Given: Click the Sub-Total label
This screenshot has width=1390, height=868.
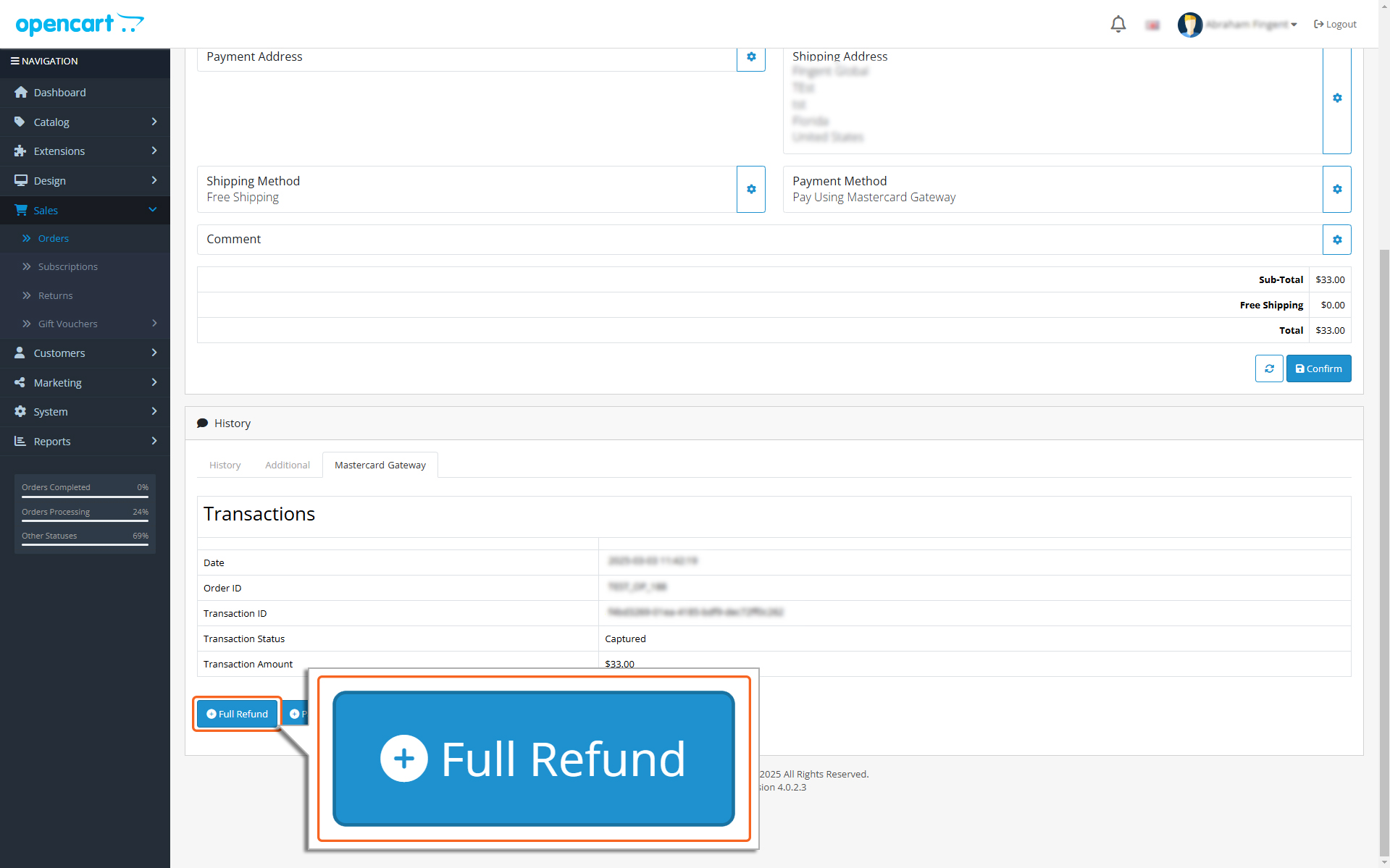Looking at the screenshot, I should coord(1281,279).
